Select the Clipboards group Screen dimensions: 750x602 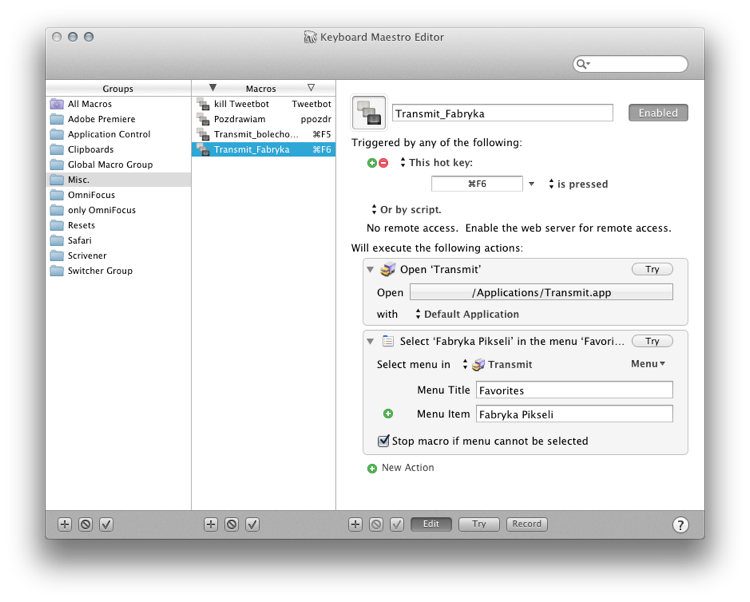(x=119, y=149)
